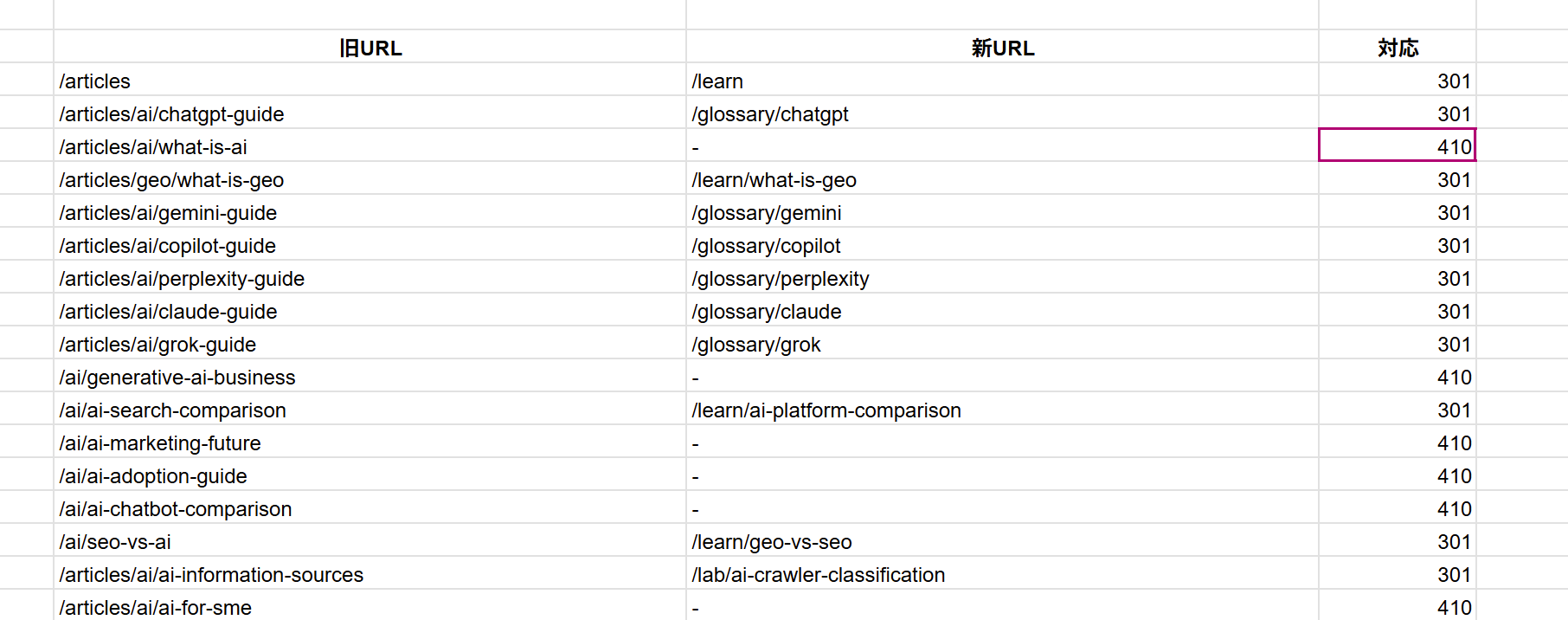Click the /learn/what-is-geo cell
Image resolution: width=1568 pixels, height=620 pixels.
point(1002,179)
